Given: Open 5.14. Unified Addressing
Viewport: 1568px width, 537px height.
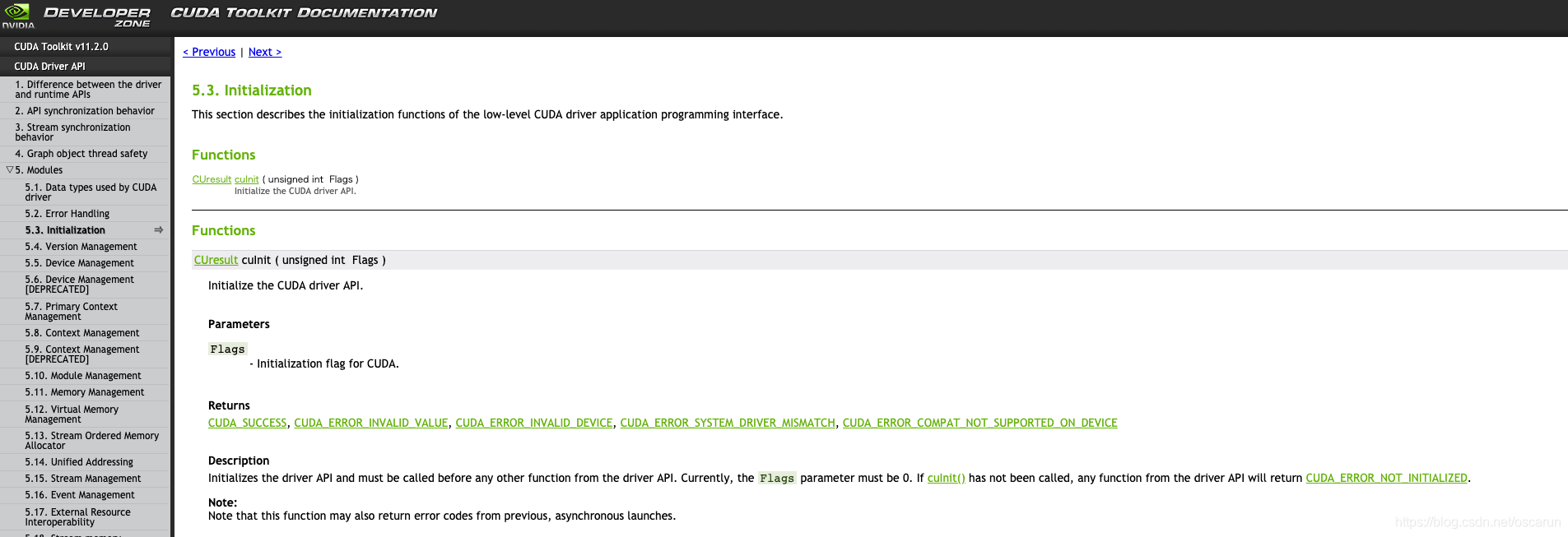Looking at the screenshot, I should pyautogui.click(x=79, y=462).
